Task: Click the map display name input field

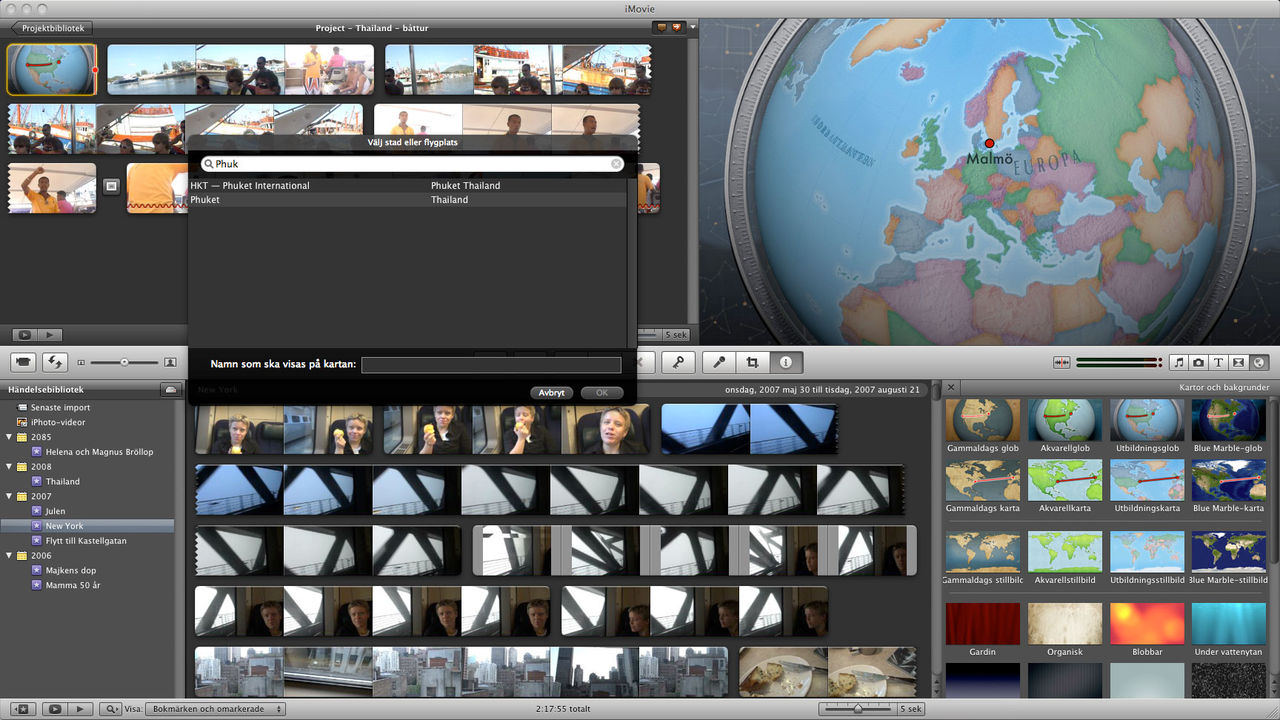Action: click(x=491, y=365)
